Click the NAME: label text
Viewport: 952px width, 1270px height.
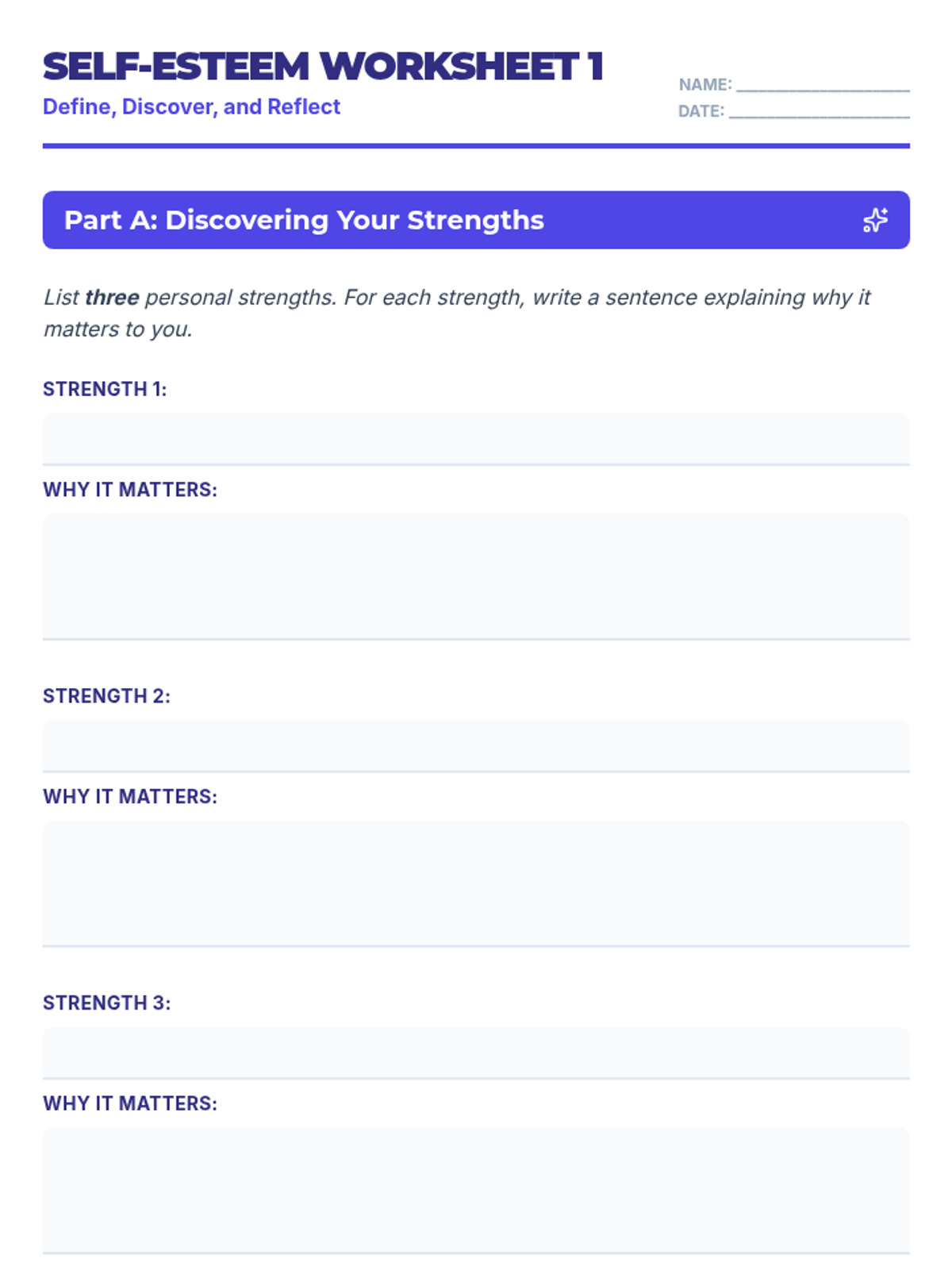pyautogui.click(x=704, y=85)
